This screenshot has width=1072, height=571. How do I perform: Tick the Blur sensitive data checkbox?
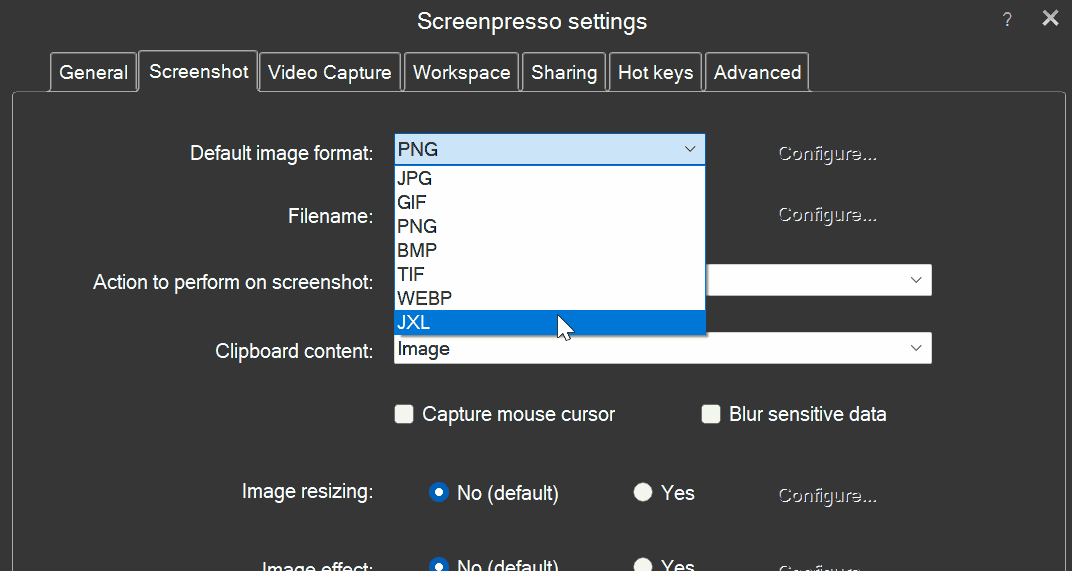711,414
